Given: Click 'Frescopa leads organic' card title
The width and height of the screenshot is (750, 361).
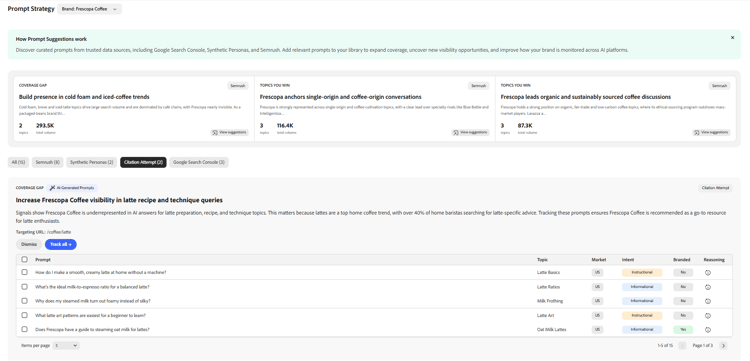Looking at the screenshot, I should pos(585,97).
